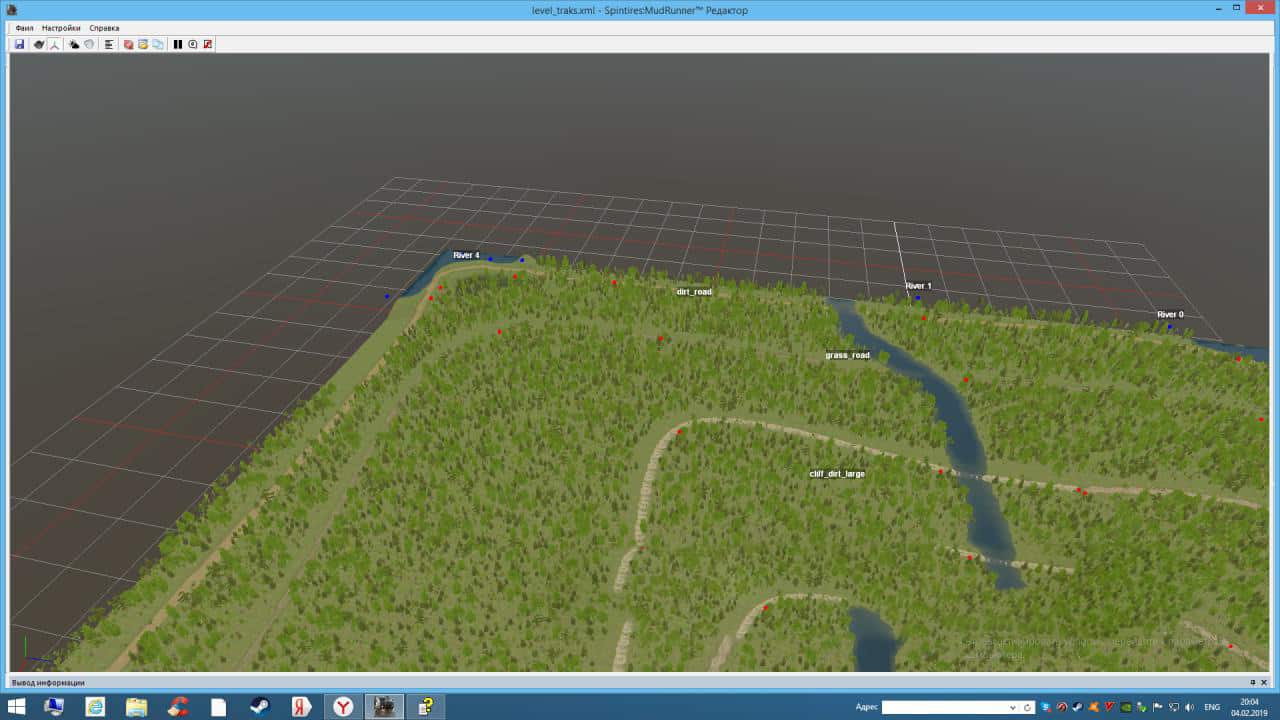Viewport: 1280px width, 720px height.
Task: Close the Вывод информации output panel
Action: 1265,682
